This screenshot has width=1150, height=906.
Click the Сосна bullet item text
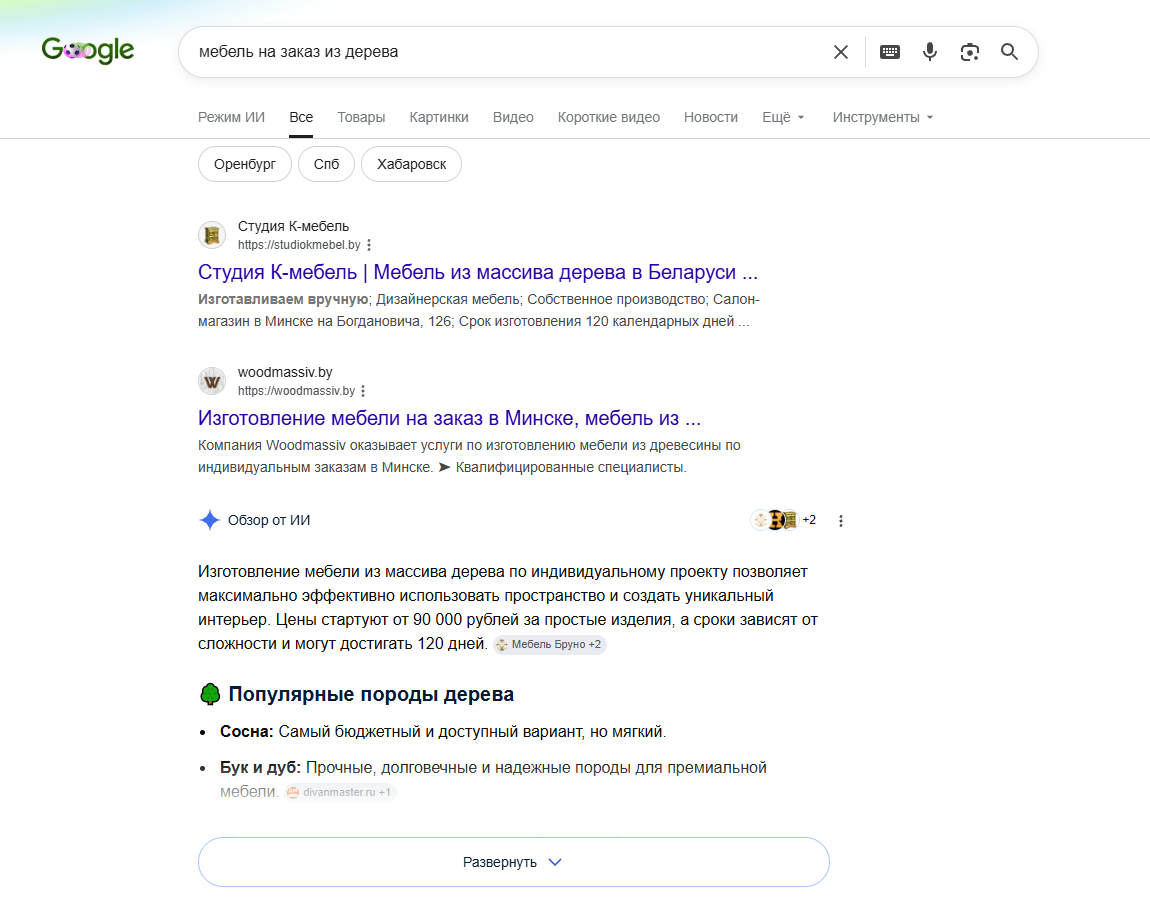[x=443, y=732]
